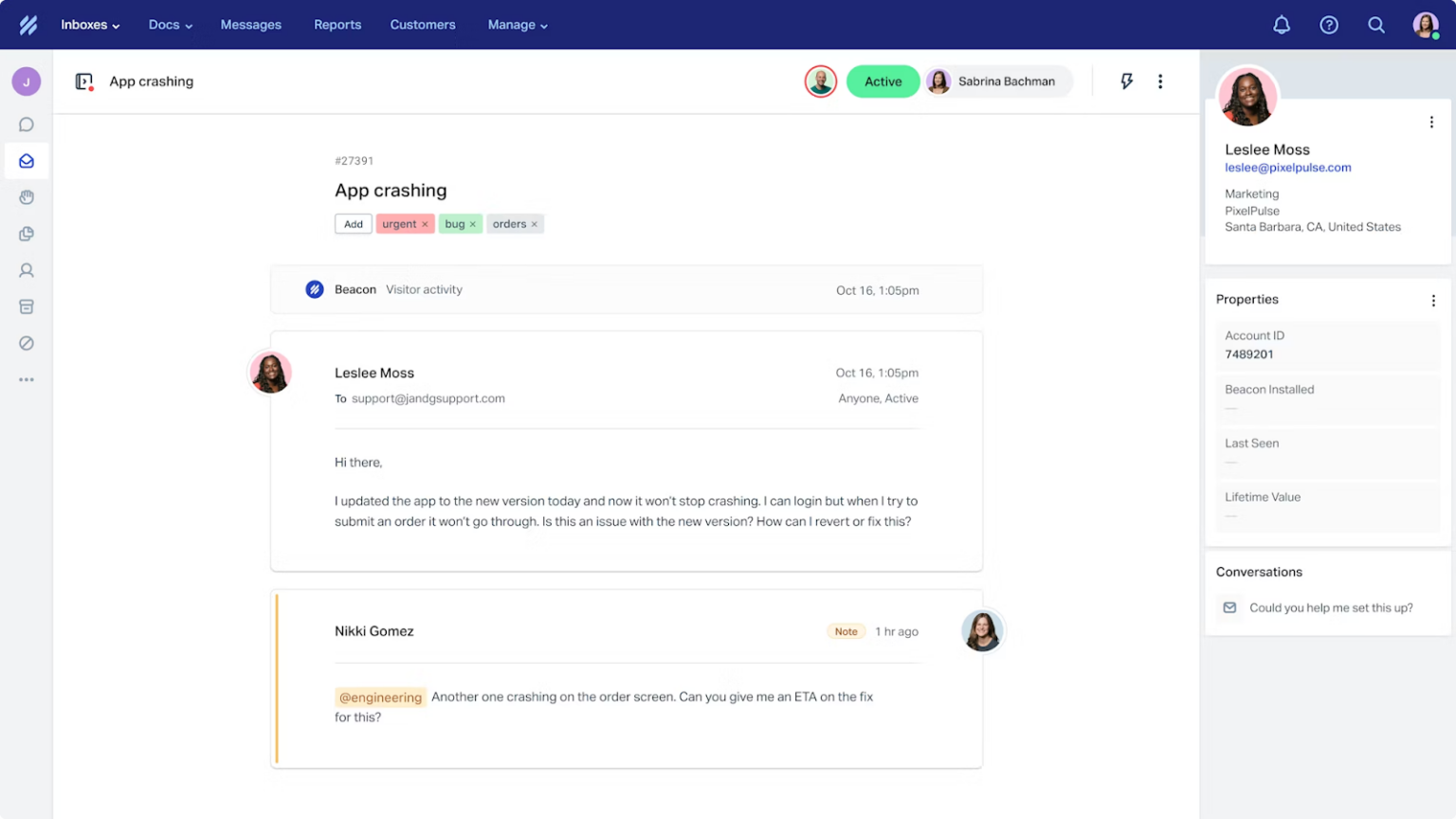Viewport: 1456px width, 819px height.
Task: Open leslee@pixelpulse.com email link
Action: [x=1287, y=167]
